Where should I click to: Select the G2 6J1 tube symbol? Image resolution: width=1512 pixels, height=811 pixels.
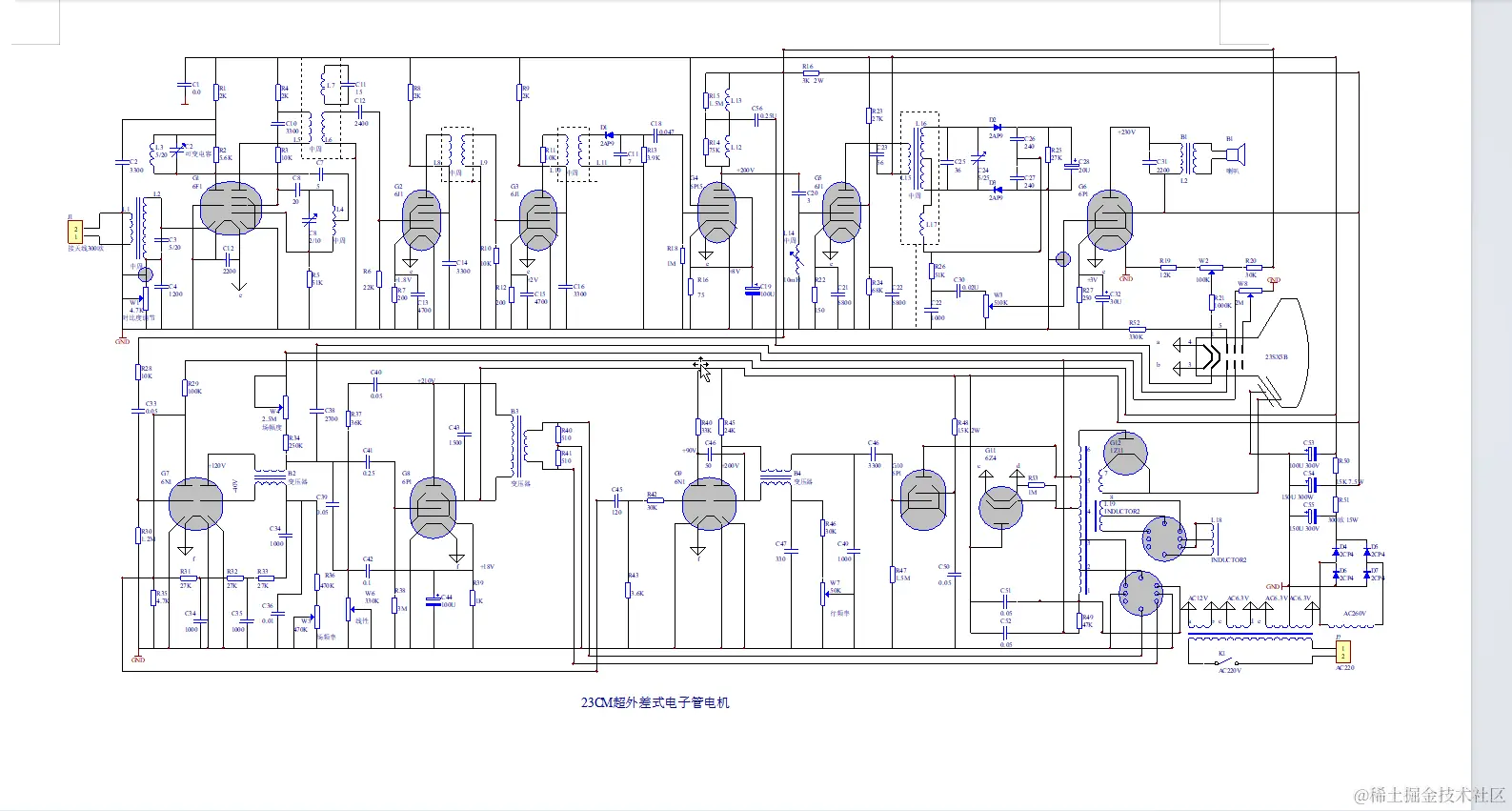421,220
